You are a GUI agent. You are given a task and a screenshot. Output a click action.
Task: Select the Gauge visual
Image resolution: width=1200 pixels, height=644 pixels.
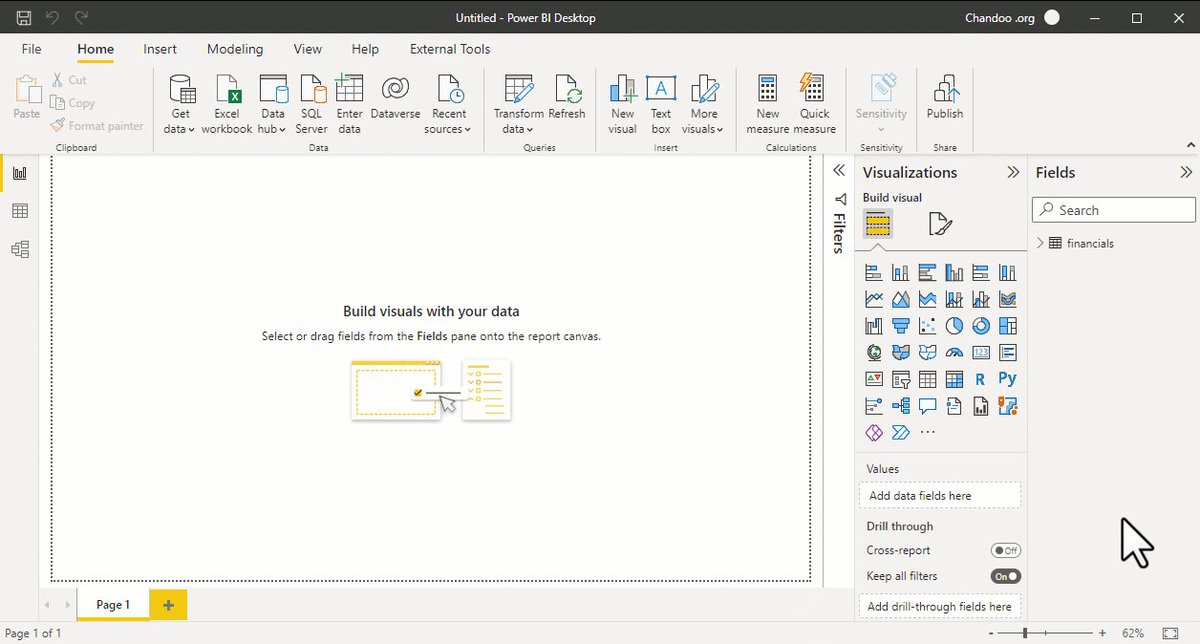pyautogui.click(x=954, y=352)
